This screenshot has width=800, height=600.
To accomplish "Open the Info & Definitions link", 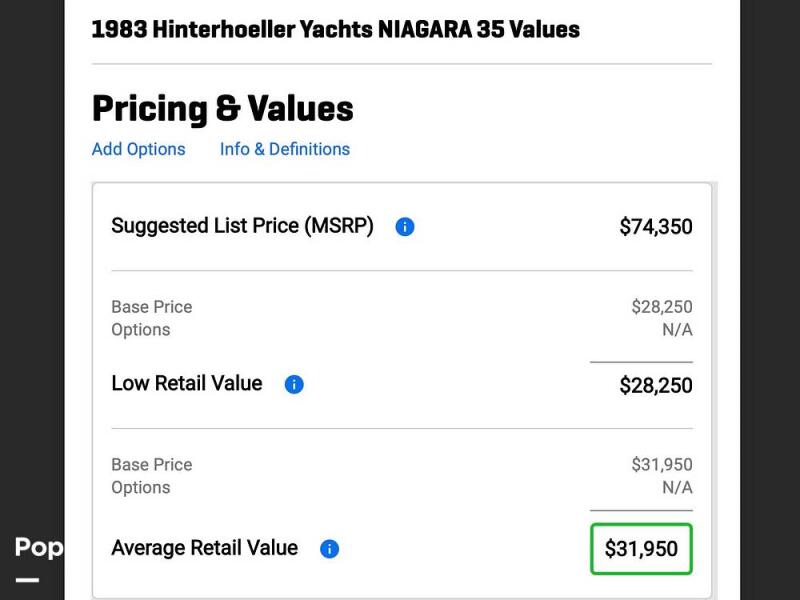I will click(x=285, y=149).
